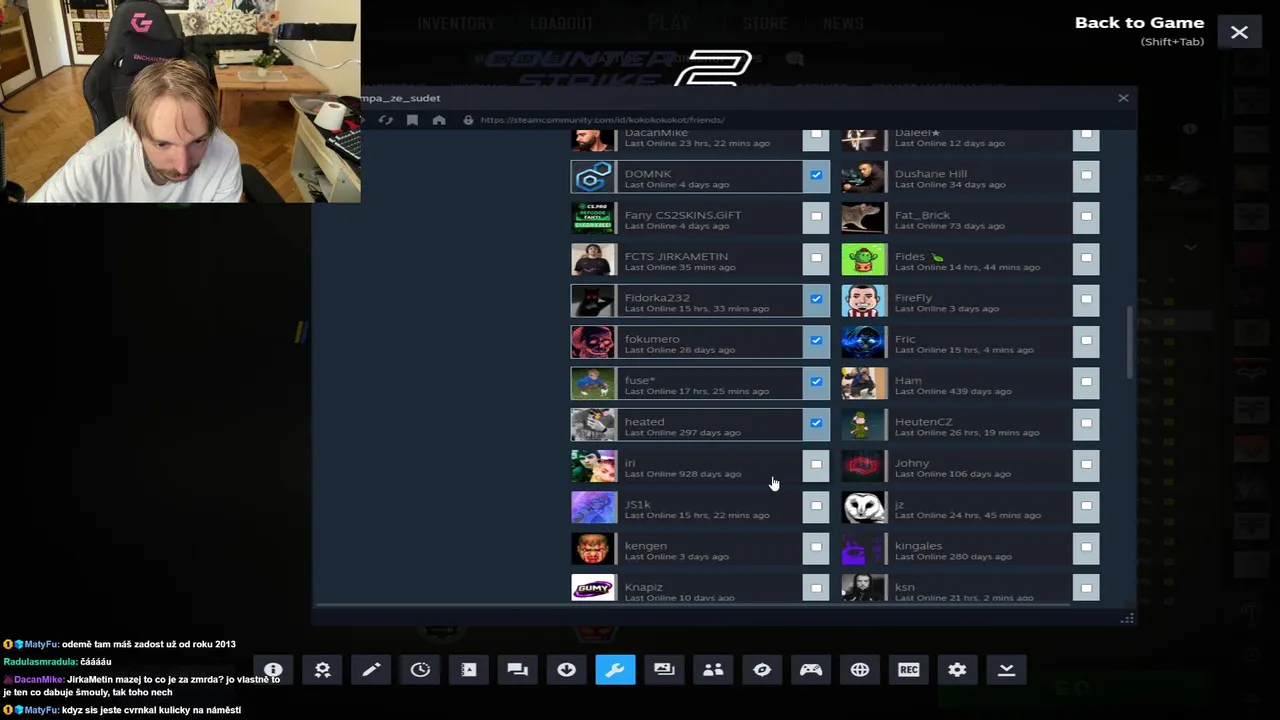Select the ksn friend name
Screen dimensions: 1280x720
[x=904, y=587]
